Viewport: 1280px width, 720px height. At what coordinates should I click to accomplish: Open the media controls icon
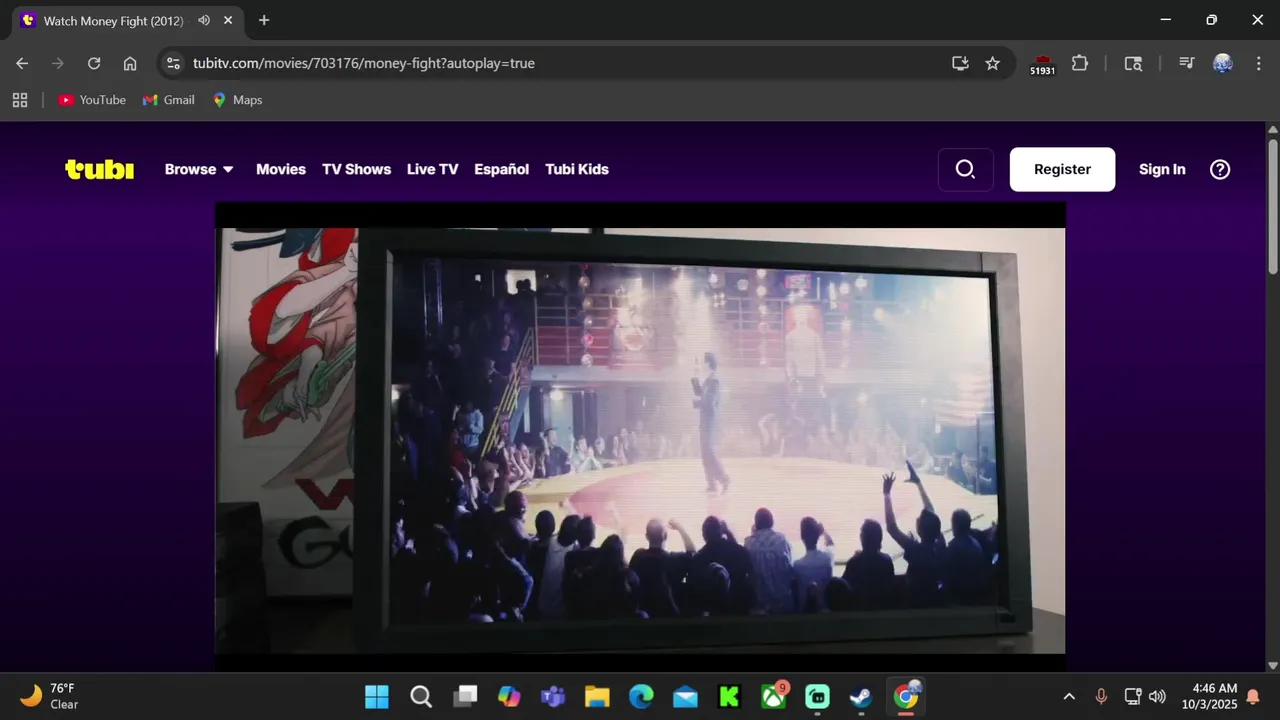coord(1186,63)
